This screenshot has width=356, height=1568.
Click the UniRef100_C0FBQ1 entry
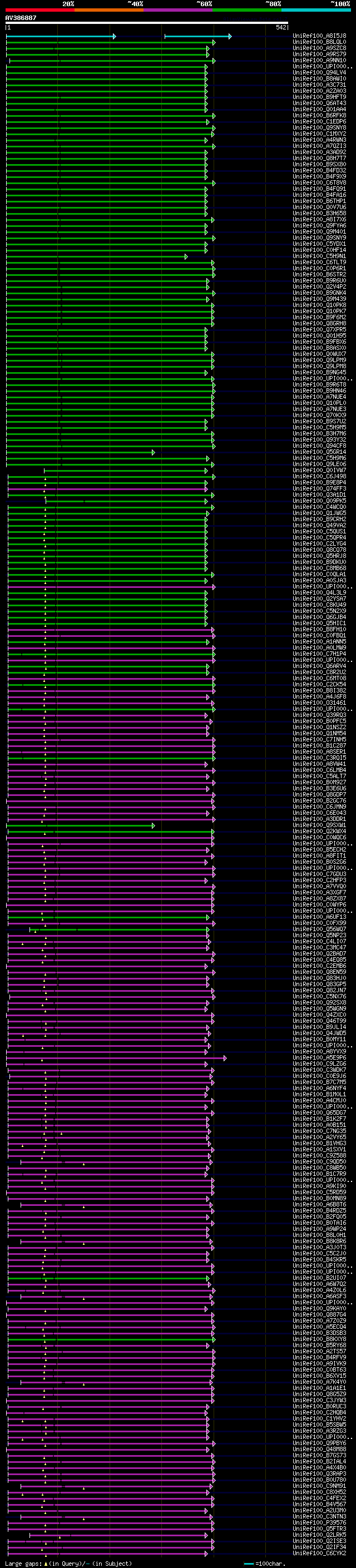[319, 635]
